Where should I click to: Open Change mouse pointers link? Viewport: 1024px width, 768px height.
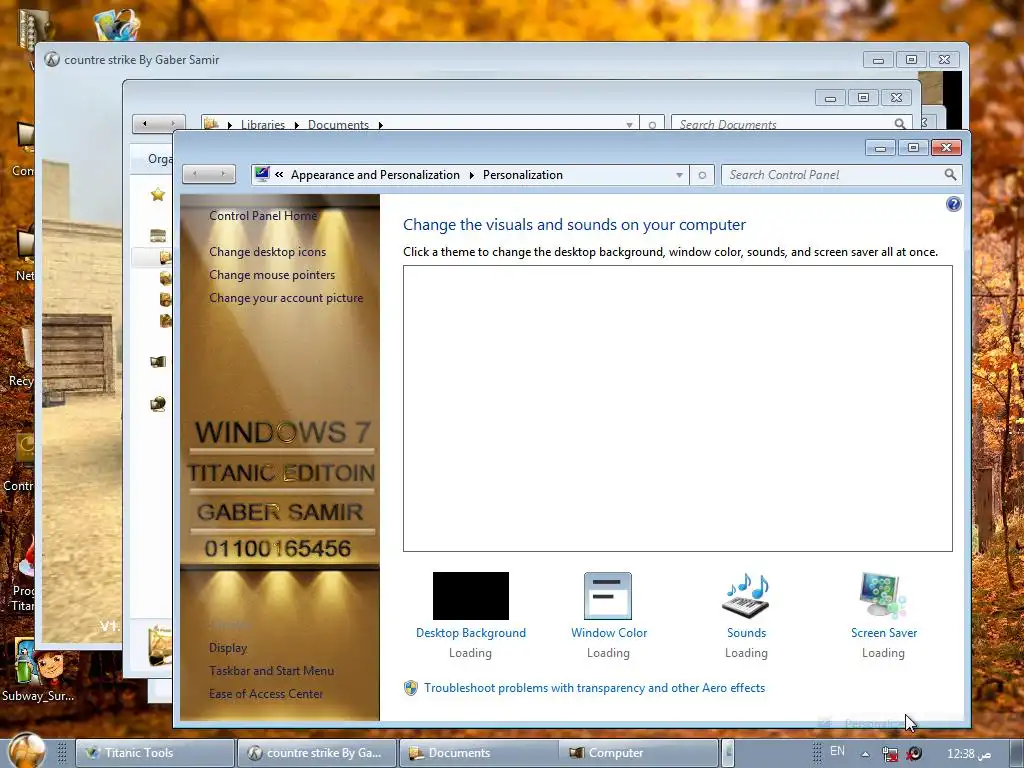tap(272, 275)
